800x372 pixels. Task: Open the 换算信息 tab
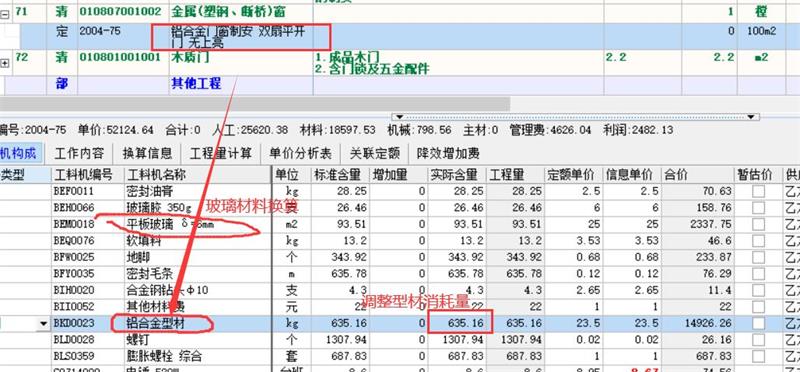[147, 153]
